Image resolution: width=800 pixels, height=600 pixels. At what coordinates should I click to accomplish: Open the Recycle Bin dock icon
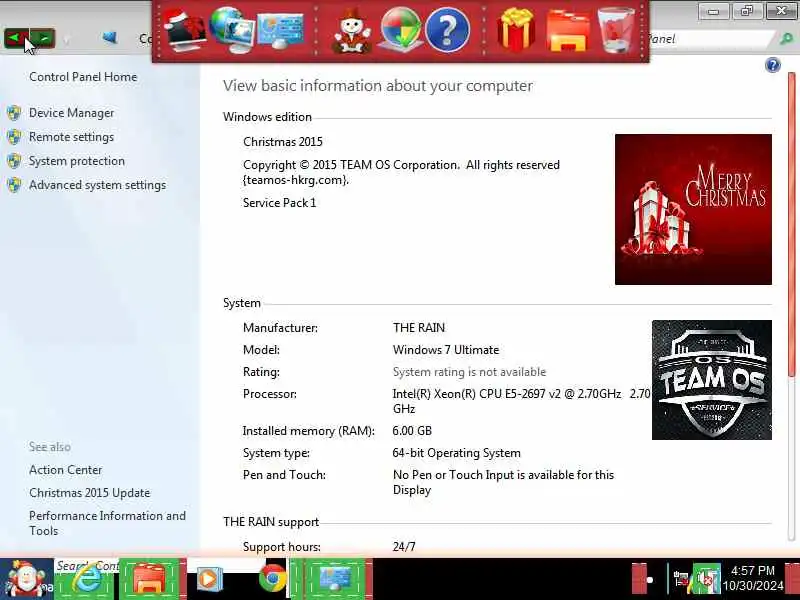(615, 30)
